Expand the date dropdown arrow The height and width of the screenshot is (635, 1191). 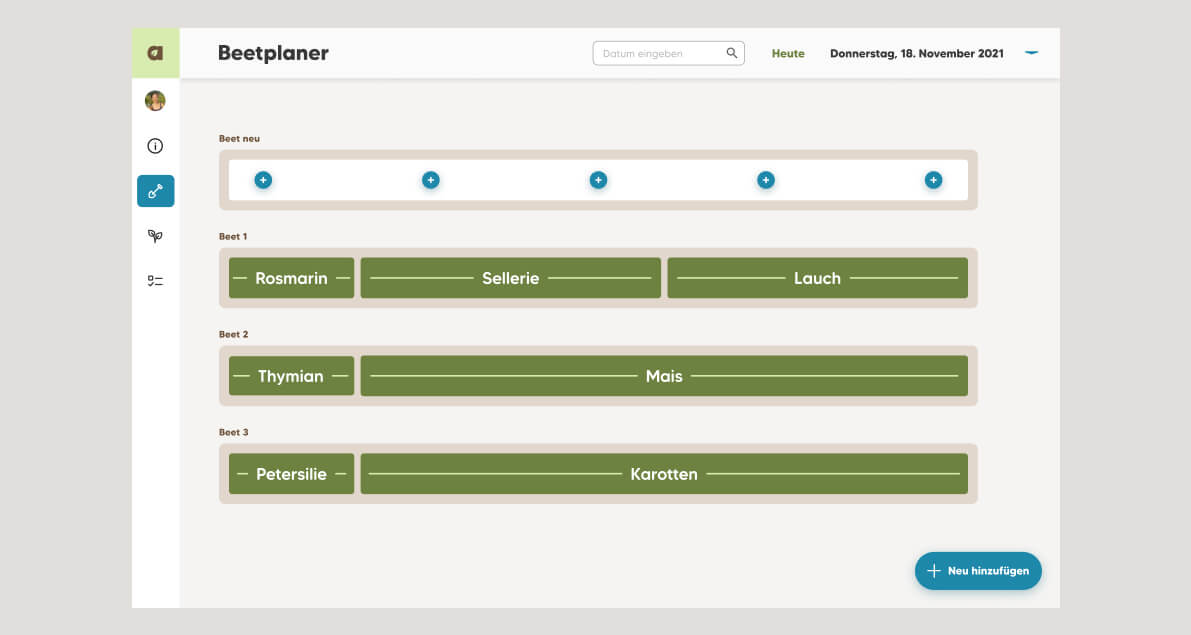coord(1031,53)
